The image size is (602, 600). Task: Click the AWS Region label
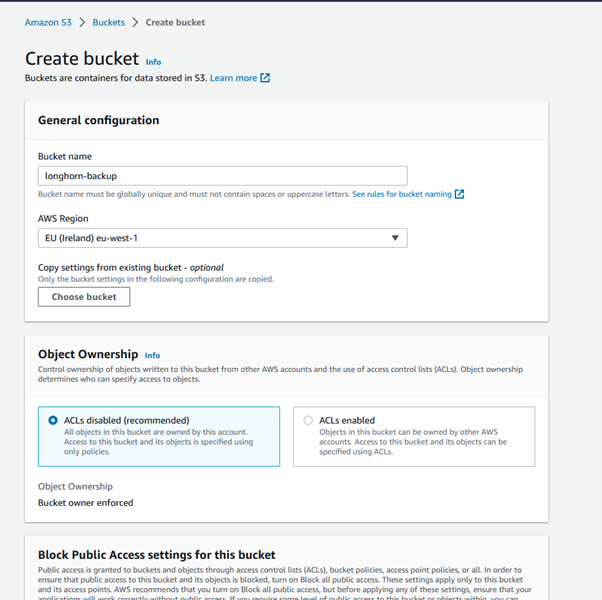click(x=63, y=218)
